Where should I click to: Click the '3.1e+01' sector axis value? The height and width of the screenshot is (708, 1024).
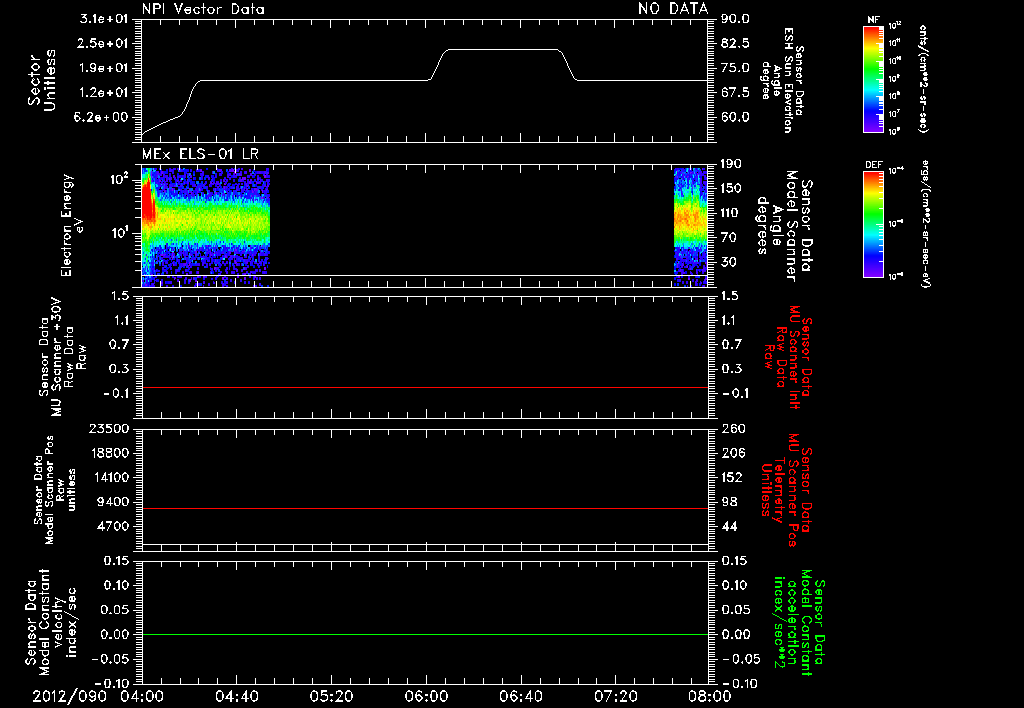(x=104, y=19)
